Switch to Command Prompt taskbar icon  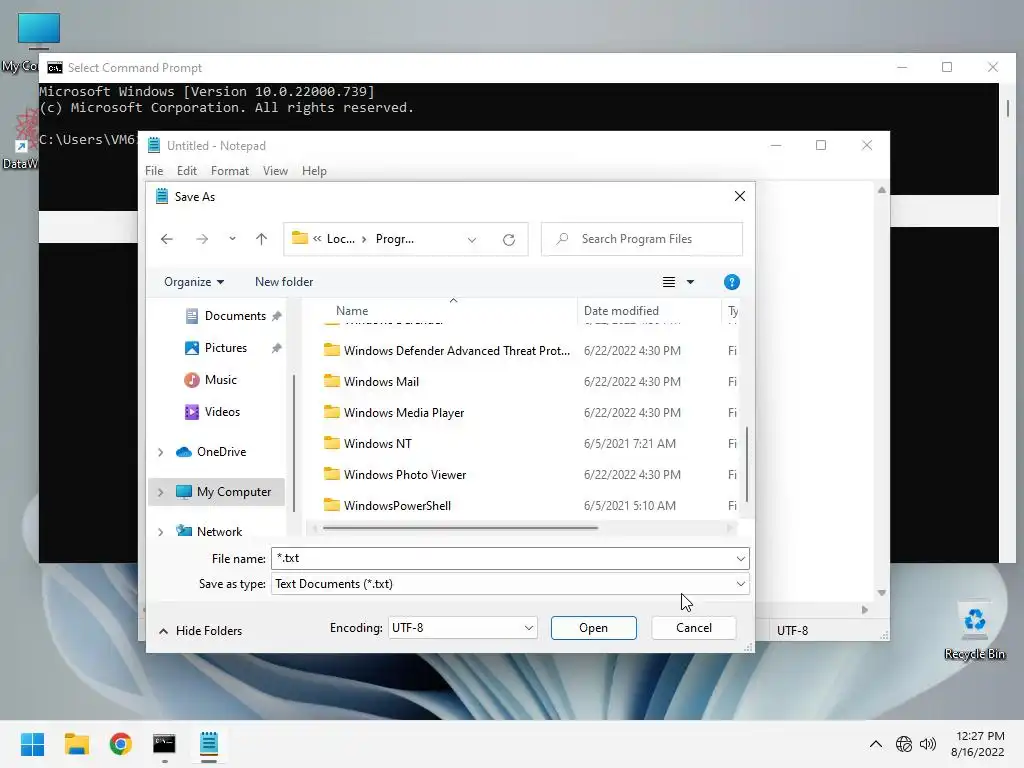[x=164, y=744]
